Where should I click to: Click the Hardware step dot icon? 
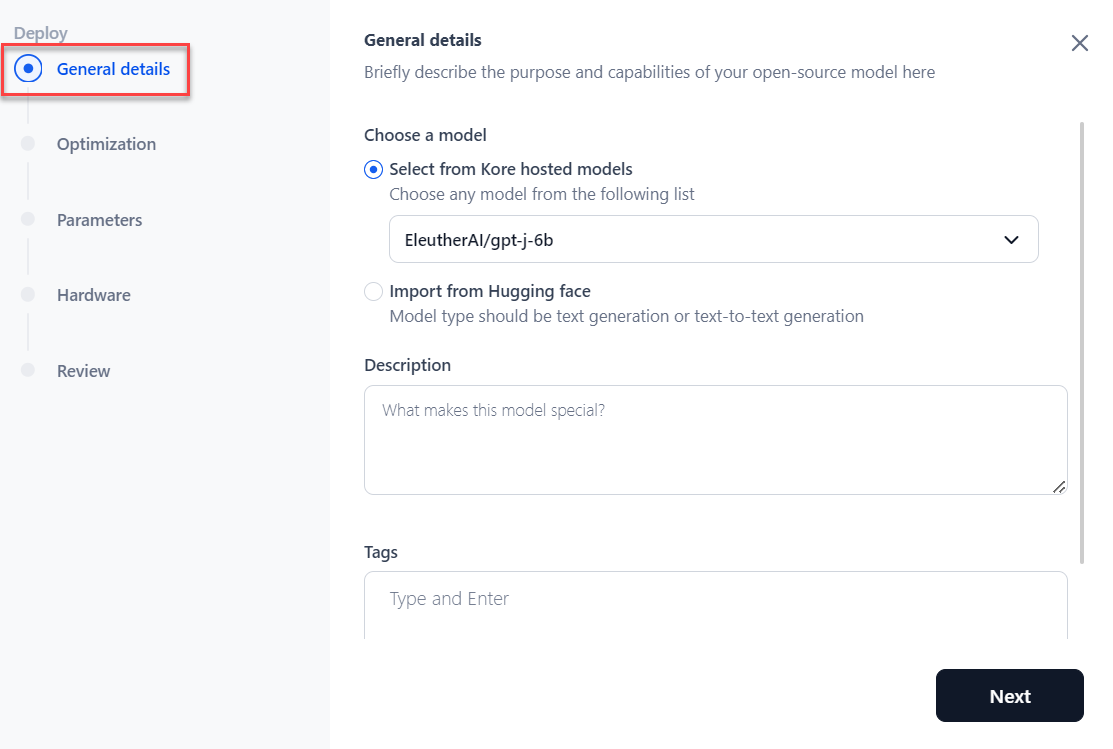pos(28,294)
